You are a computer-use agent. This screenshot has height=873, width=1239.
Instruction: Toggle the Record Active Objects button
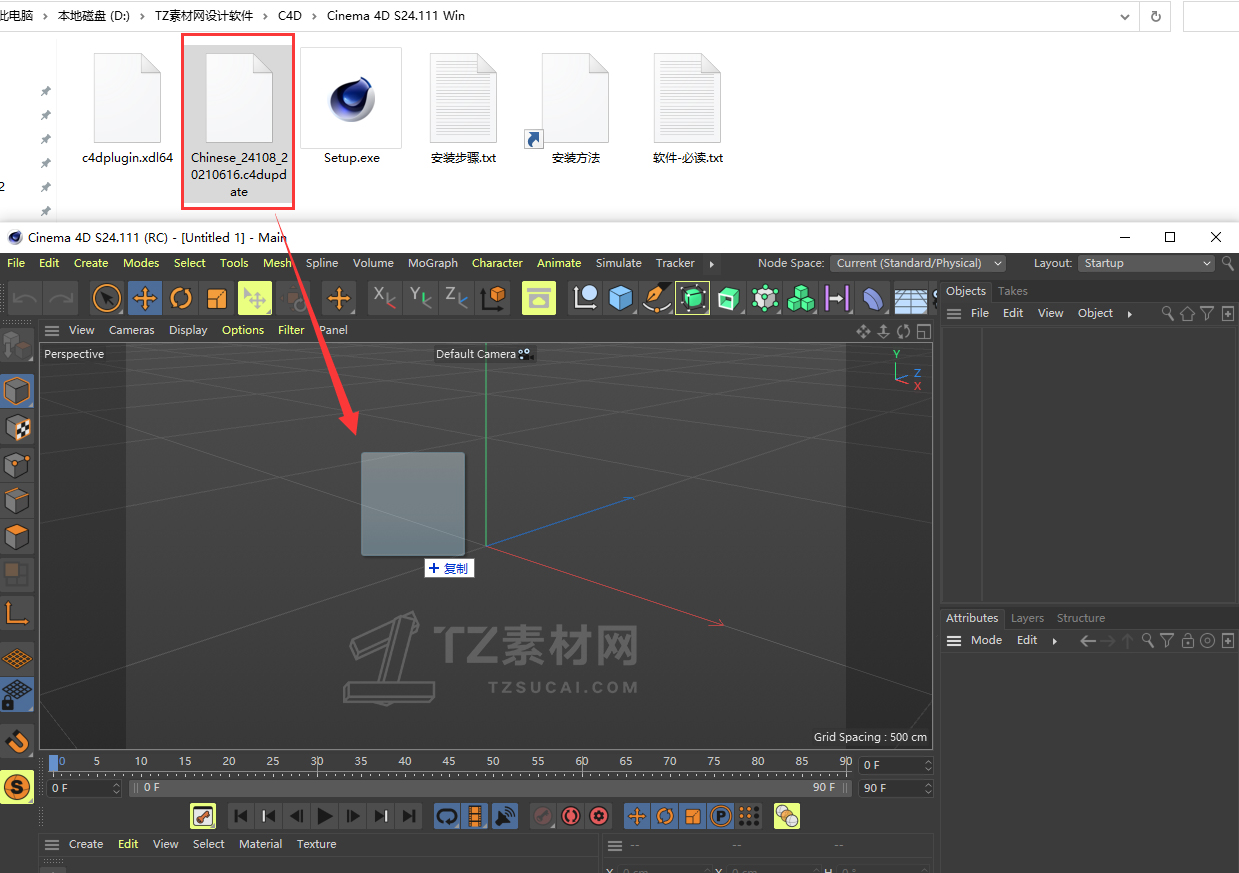coord(543,817)
